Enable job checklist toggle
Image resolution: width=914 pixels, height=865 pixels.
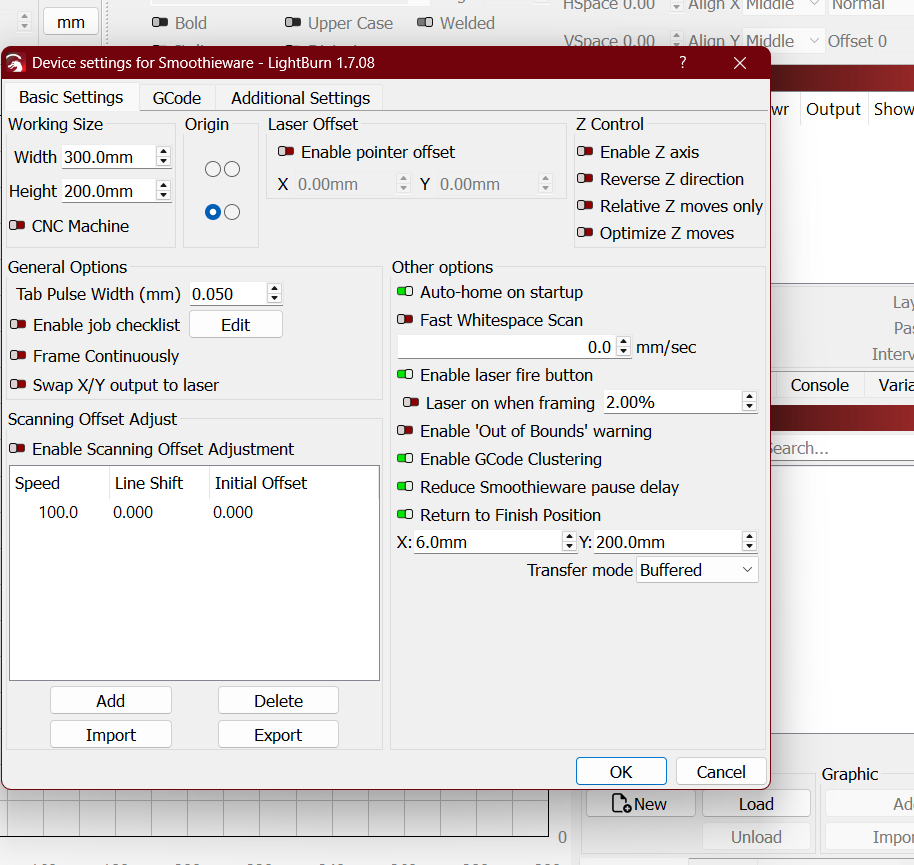(18, 325)
